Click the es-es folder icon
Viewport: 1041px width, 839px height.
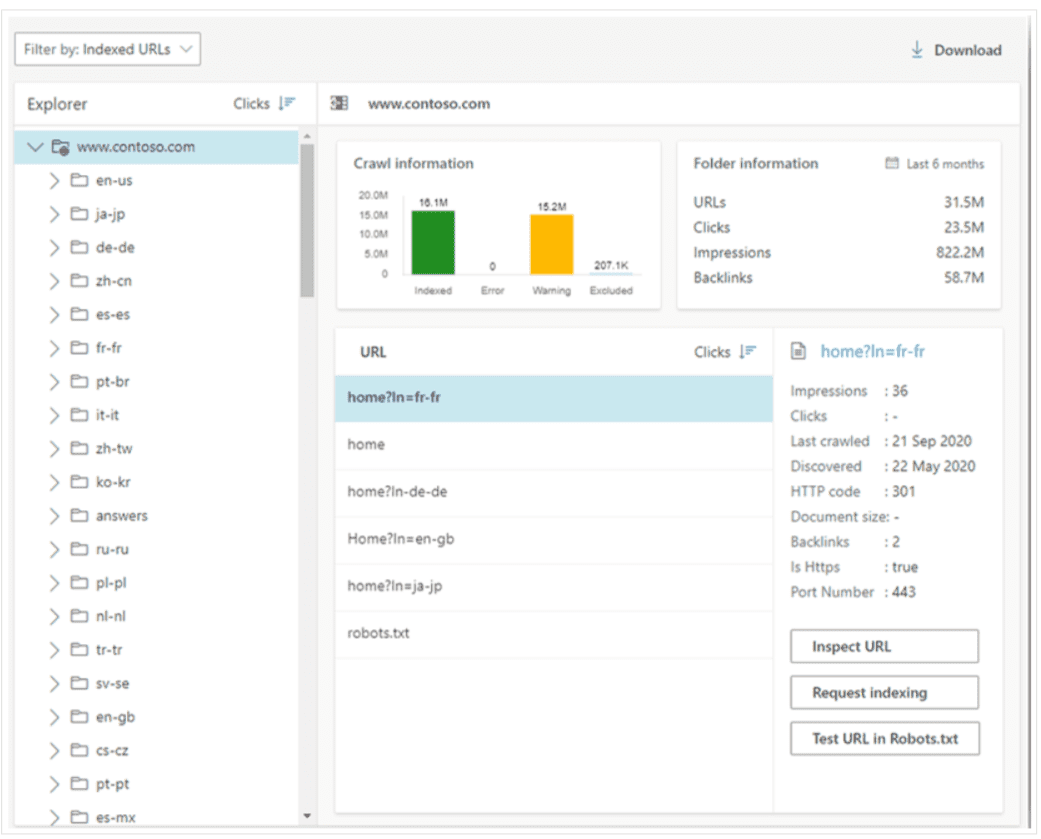click(x=80, y=314)
